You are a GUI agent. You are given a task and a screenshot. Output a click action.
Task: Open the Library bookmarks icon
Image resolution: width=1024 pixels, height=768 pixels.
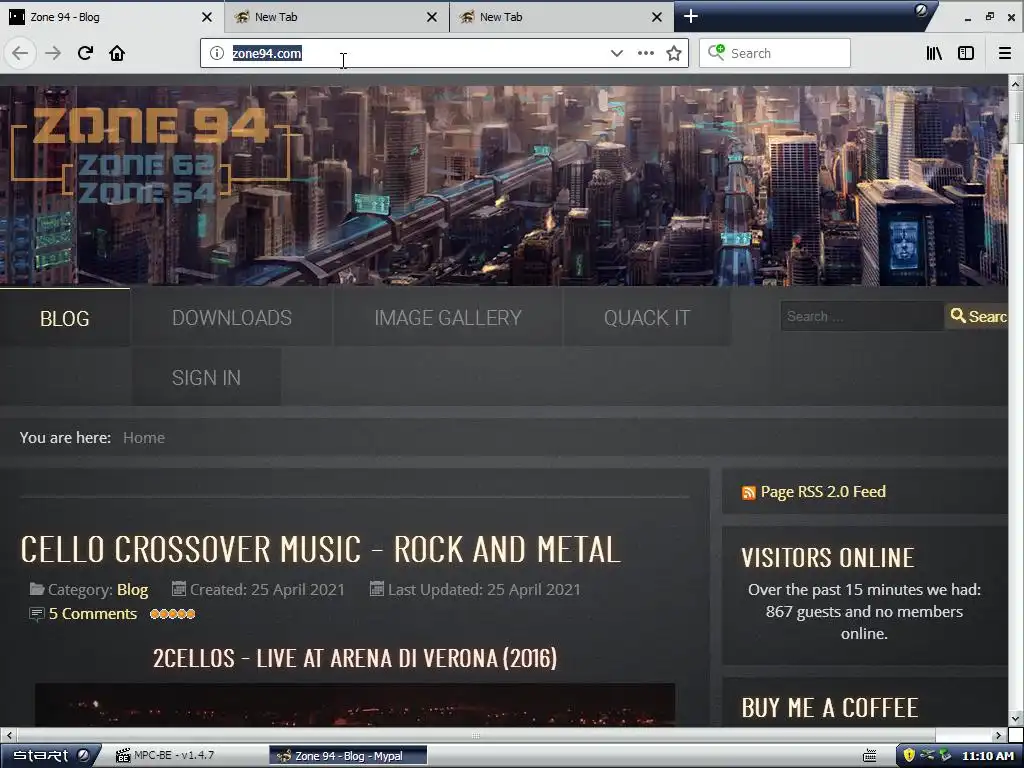[934, 53]
